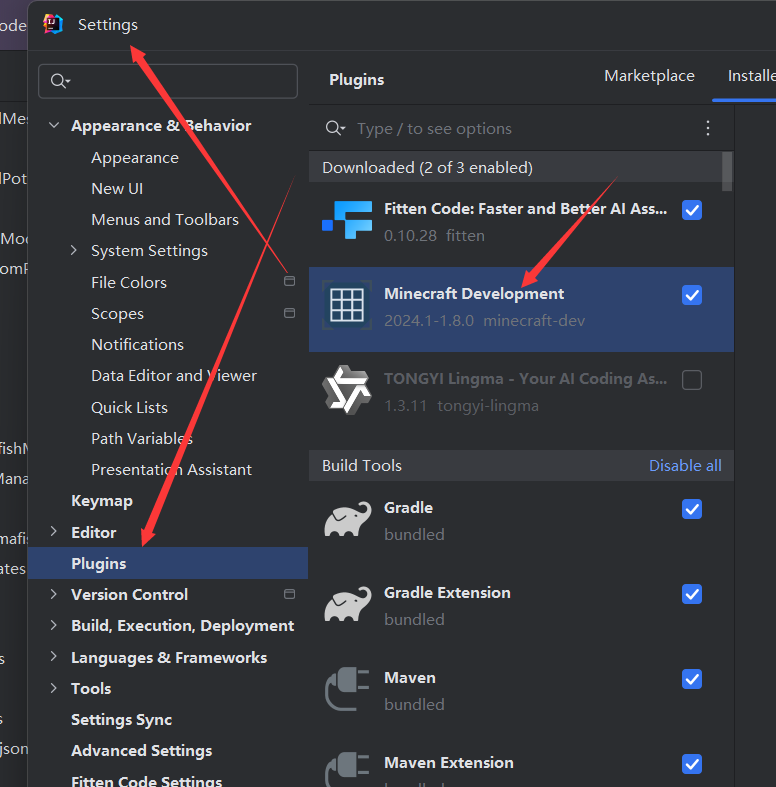Open Advanced Settings page
This screenshot has height=787, width=776.
click(x=142, y=751)
